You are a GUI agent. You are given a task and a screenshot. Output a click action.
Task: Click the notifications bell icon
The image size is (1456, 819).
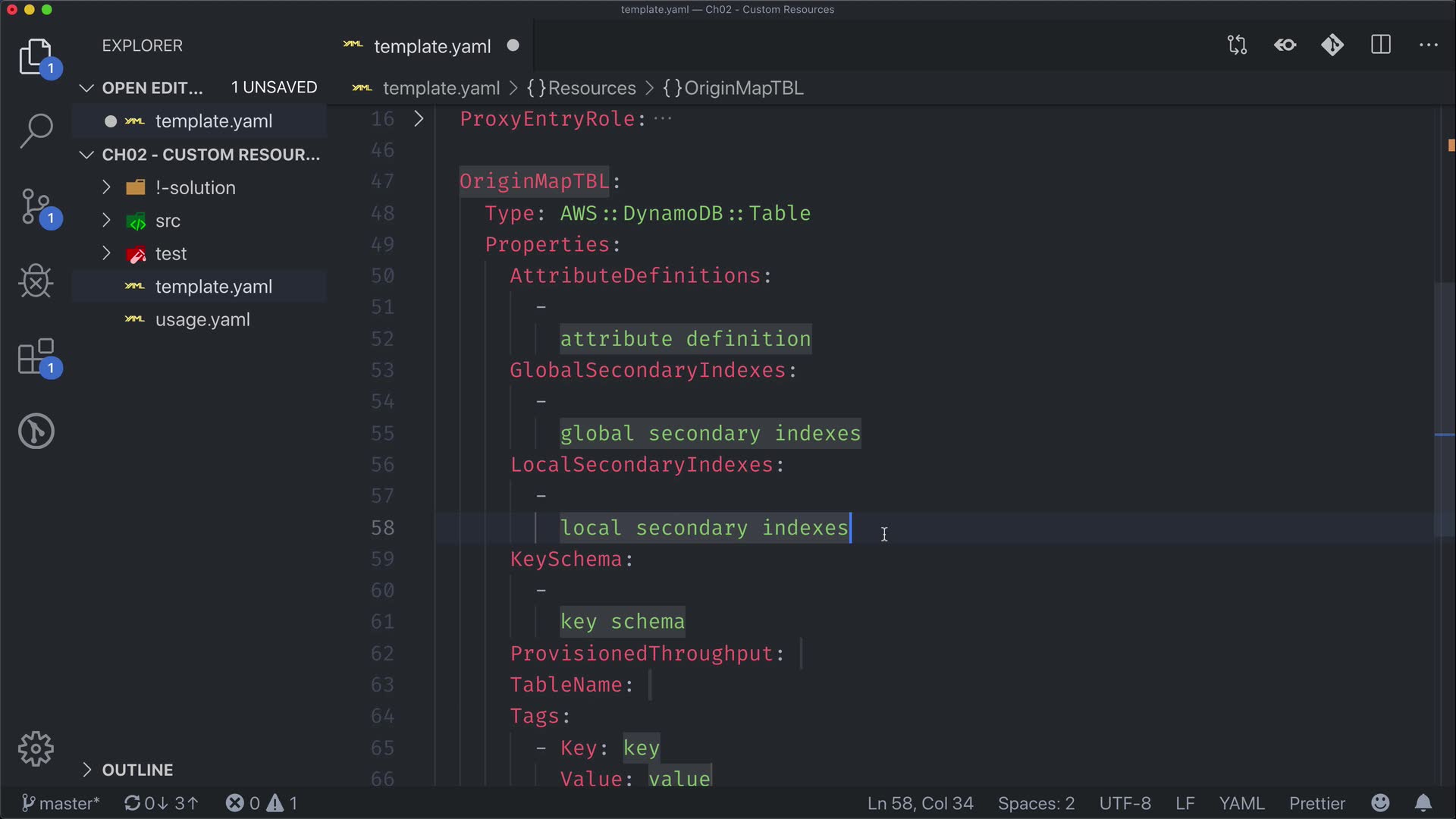click(x=1423, y=803)
